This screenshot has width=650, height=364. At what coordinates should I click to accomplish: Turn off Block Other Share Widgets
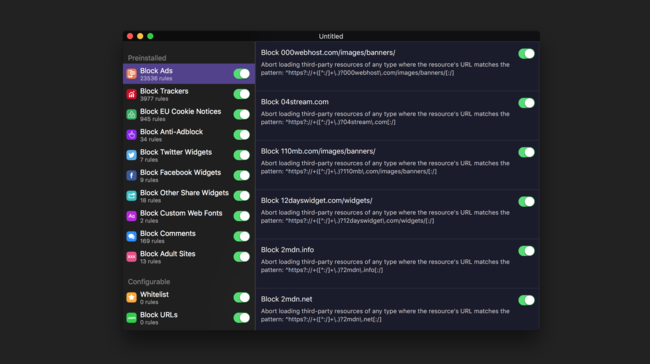pyautogui.click(x=242, y=196)
